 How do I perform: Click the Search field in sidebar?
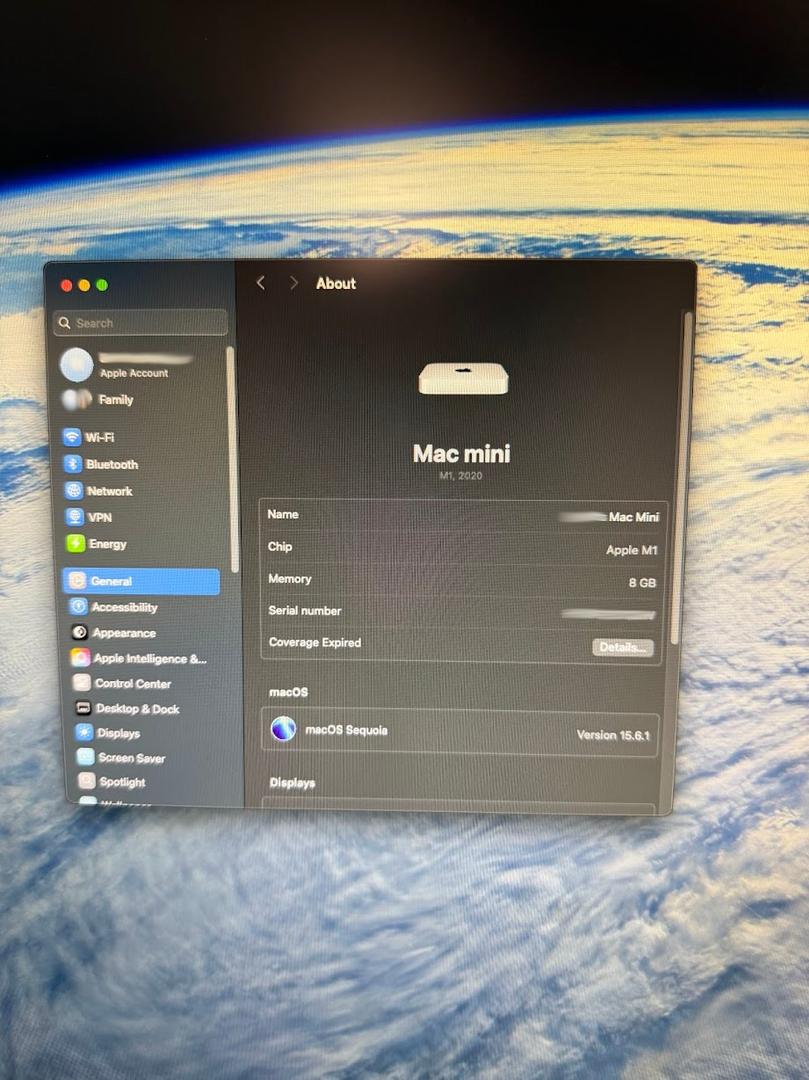(141, 323)
